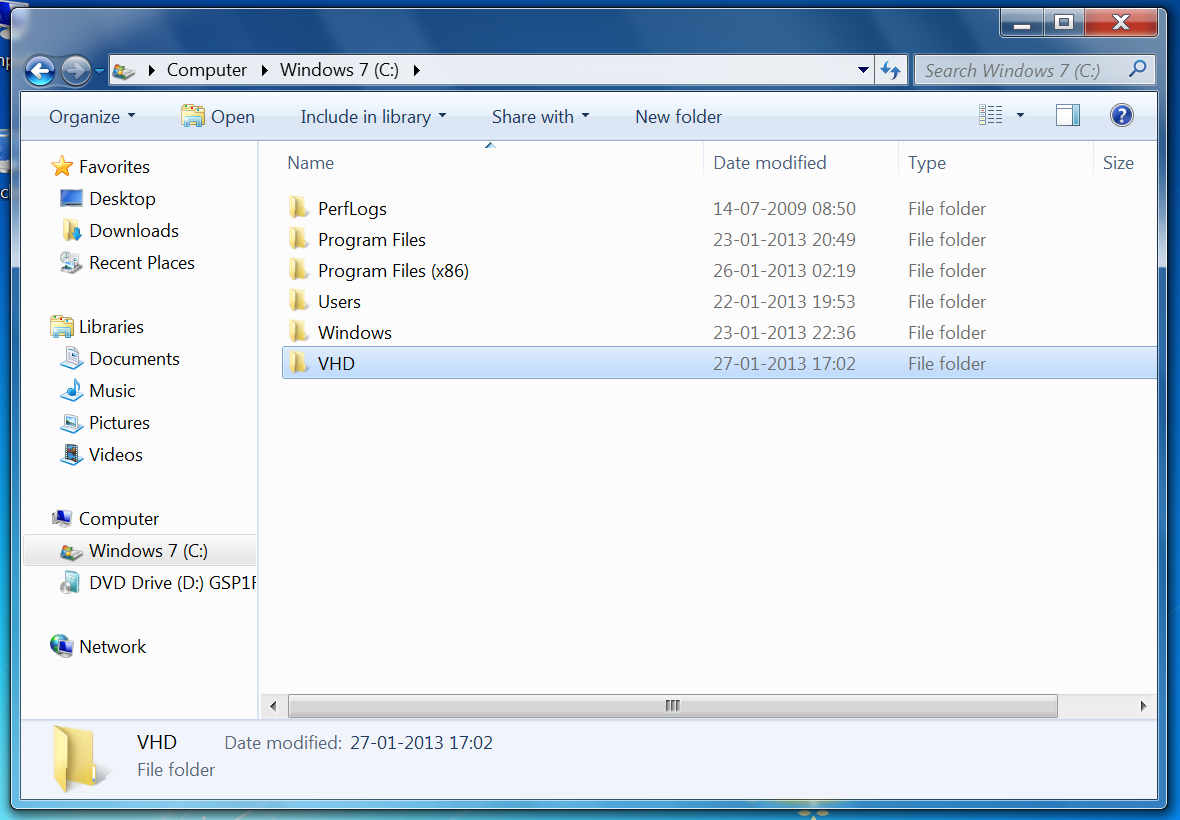This screenshot has height=820, width=1180.
Task: Select the VHD folder icon in the file list
Action: [x=299, y=363]
